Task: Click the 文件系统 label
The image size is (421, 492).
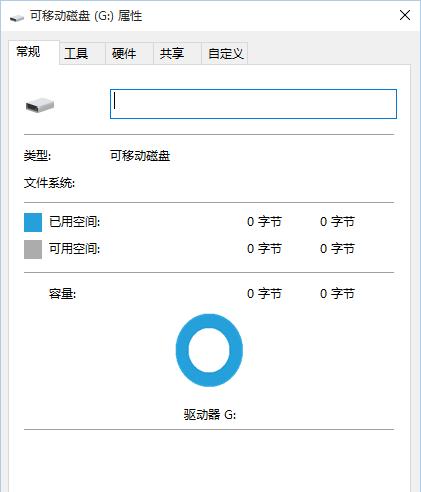Action: point(49,183)
